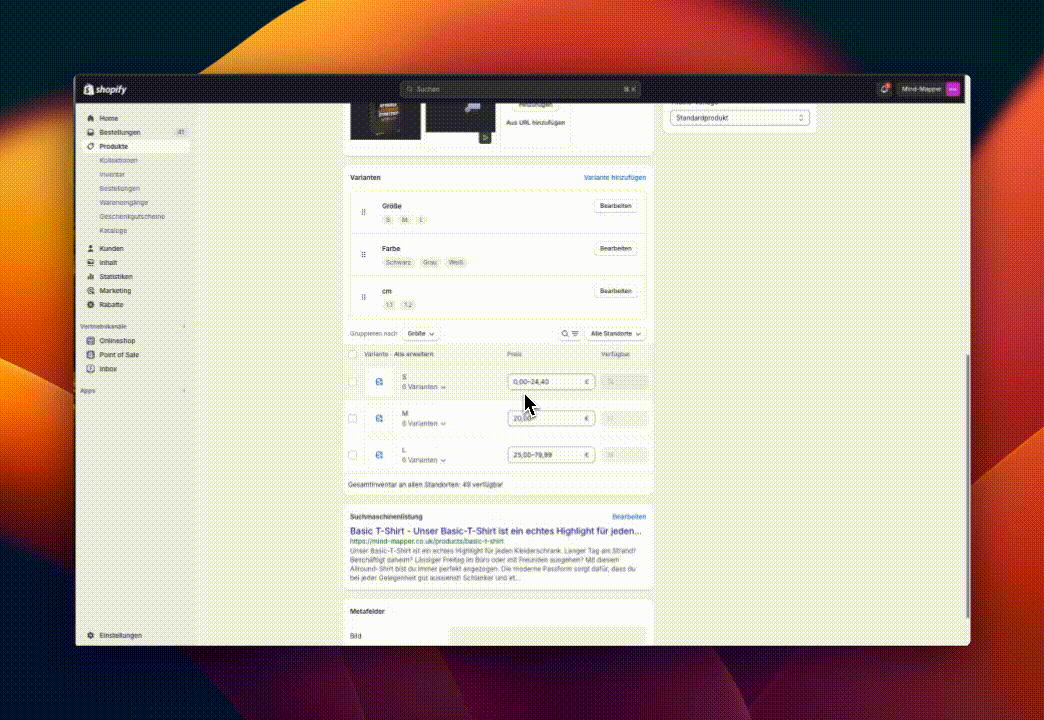This screenshot has height=720, width=1044.
Task: Click the Bestellungen inbox icon at top of sidebar
Action: (91, 132)
